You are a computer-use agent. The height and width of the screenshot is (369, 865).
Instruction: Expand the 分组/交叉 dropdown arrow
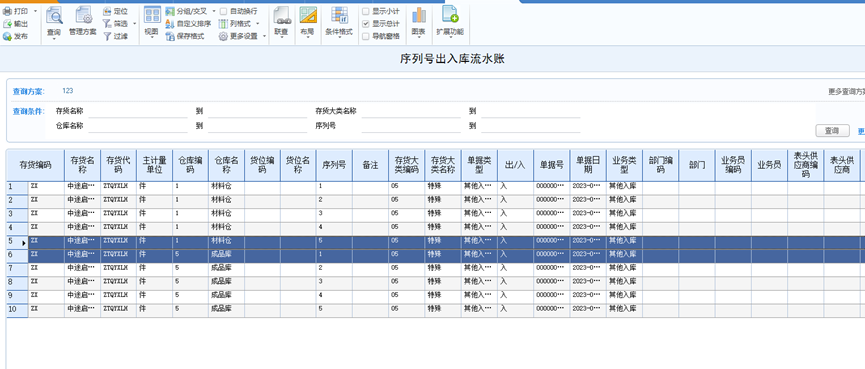213,11
